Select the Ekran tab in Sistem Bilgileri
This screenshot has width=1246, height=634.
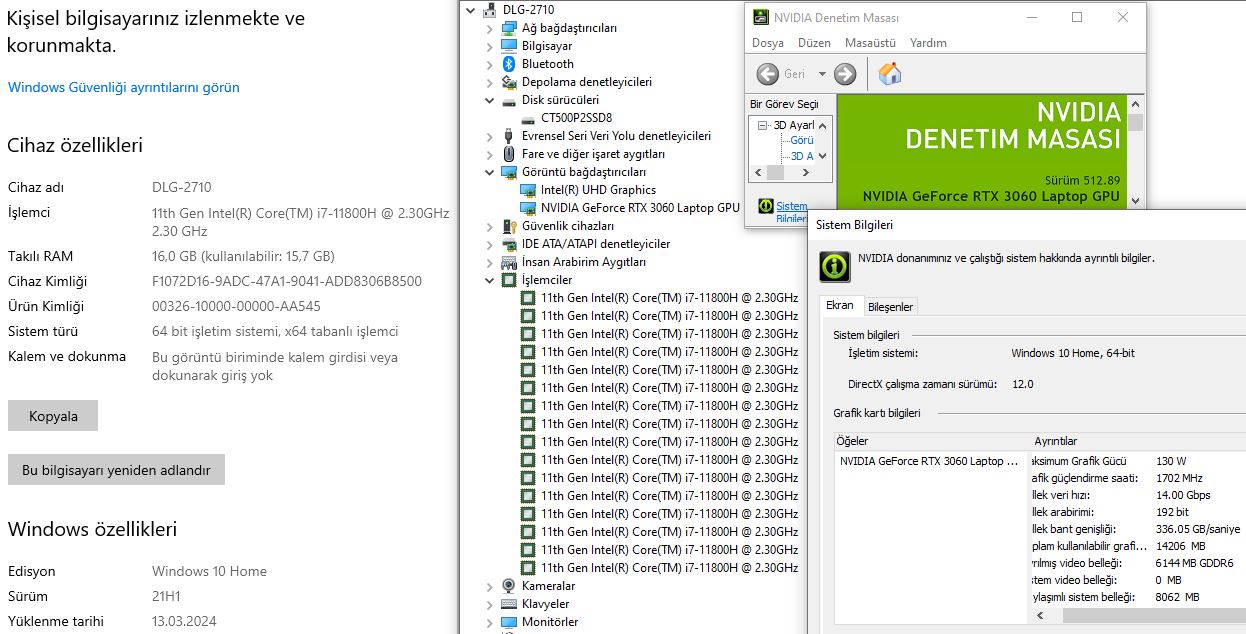(840, 305)
